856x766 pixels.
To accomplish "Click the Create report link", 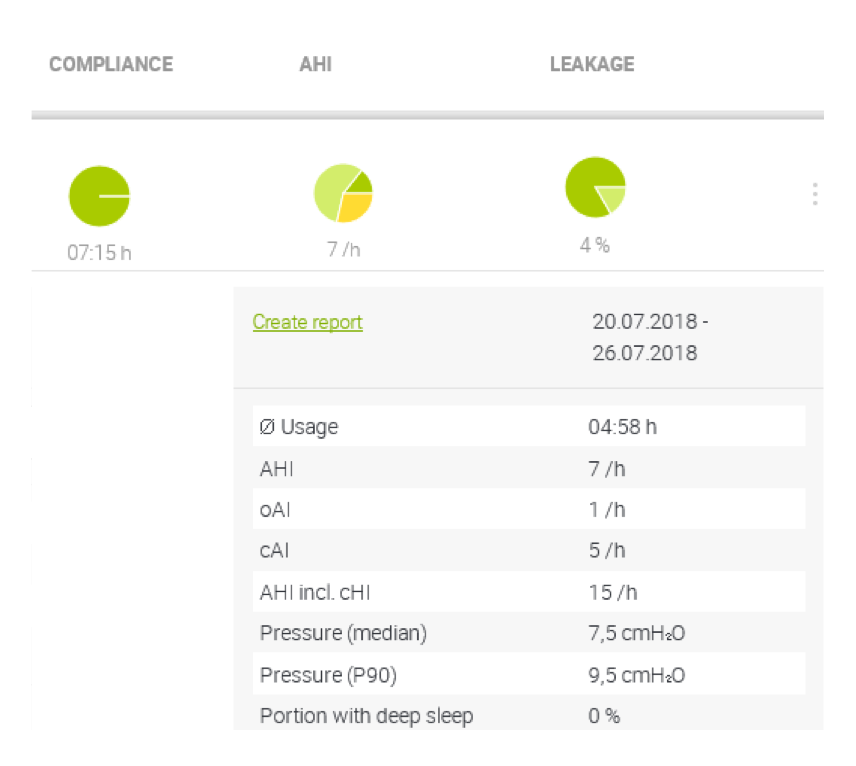I will 307,322.
